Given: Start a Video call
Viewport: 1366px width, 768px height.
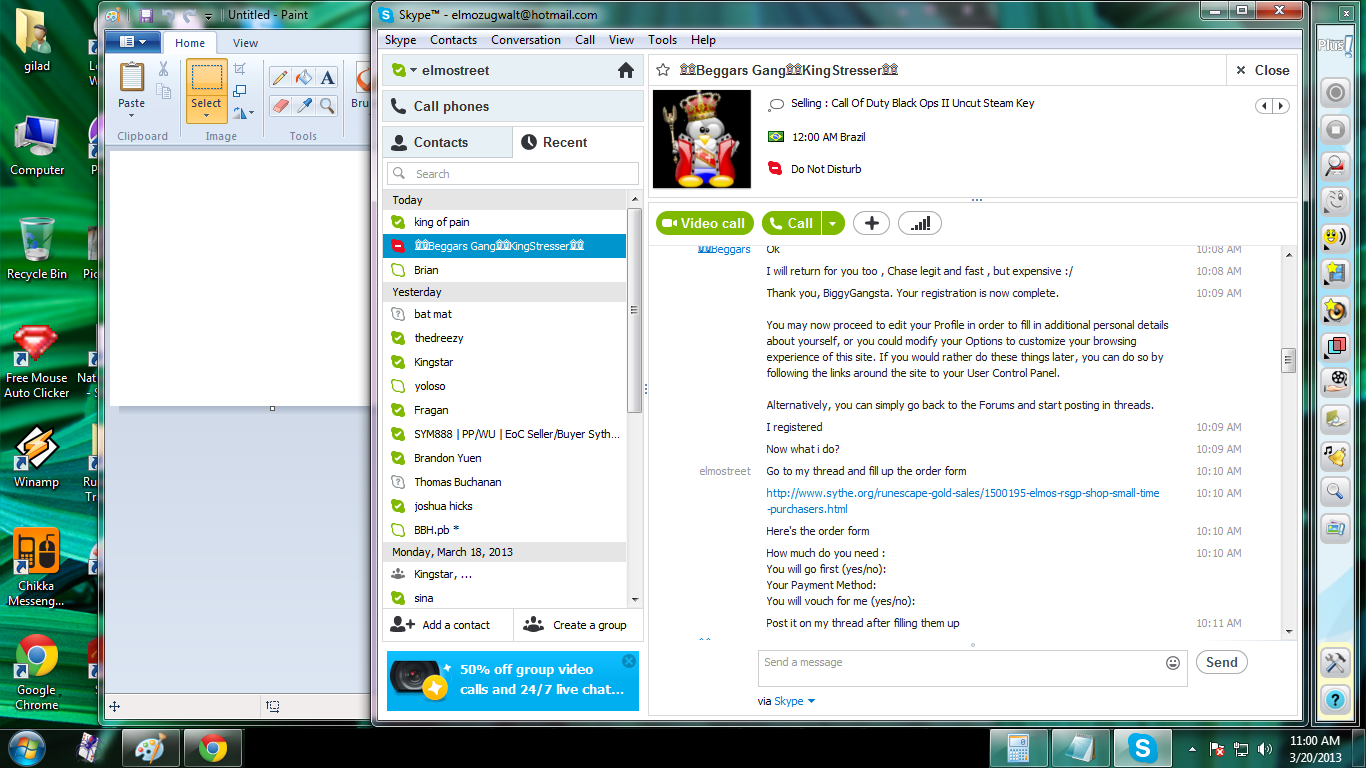Looking at the screenshot, I should coord(705,223).
